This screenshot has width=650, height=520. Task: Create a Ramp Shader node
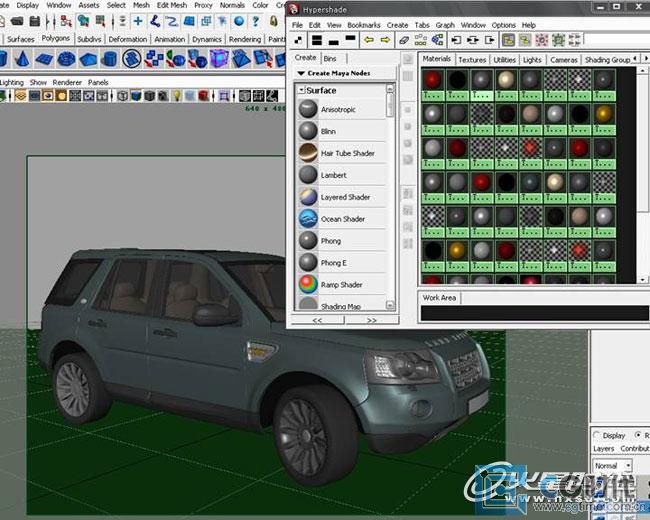click(x=343, y=284)
